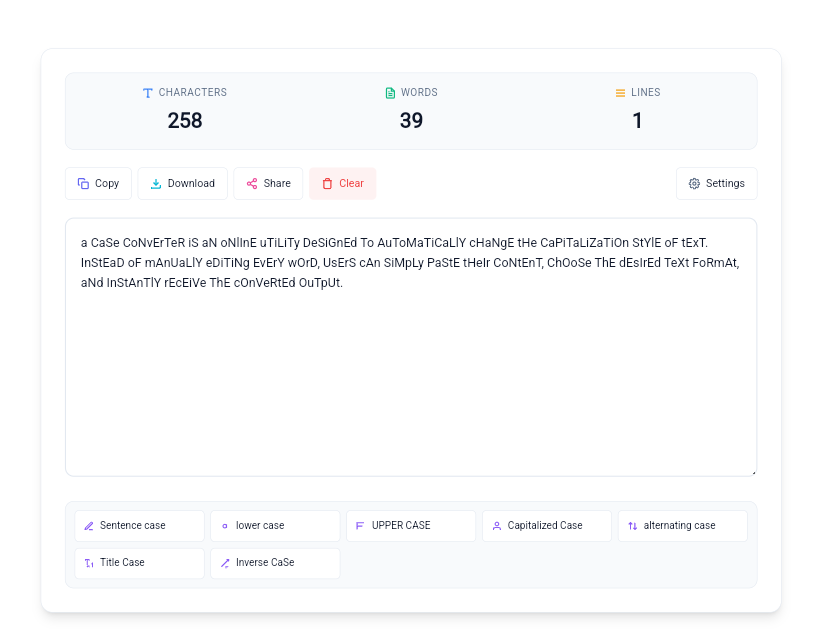The height and width of the screenshot is (630, 832).
Task: Apply alternating case conversion
Action: click(x=683, y=526)
